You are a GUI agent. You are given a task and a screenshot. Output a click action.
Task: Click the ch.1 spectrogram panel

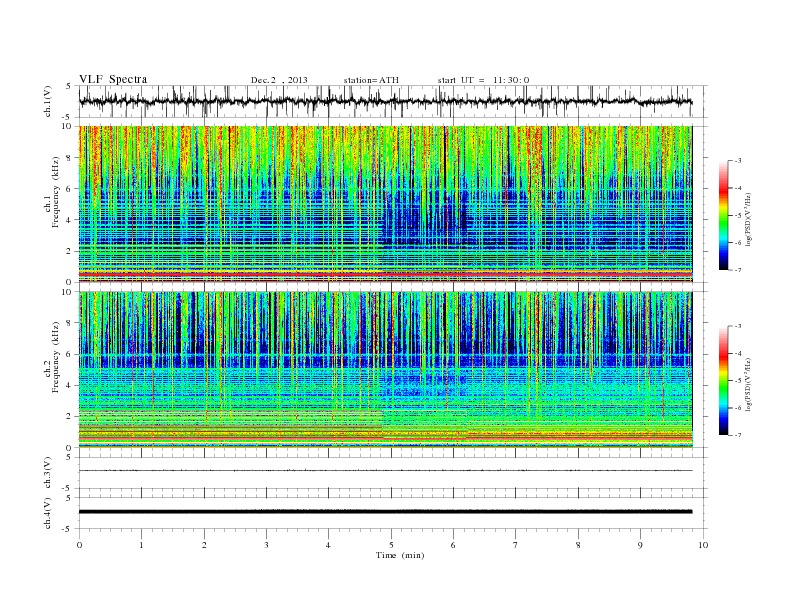(386, 204)
